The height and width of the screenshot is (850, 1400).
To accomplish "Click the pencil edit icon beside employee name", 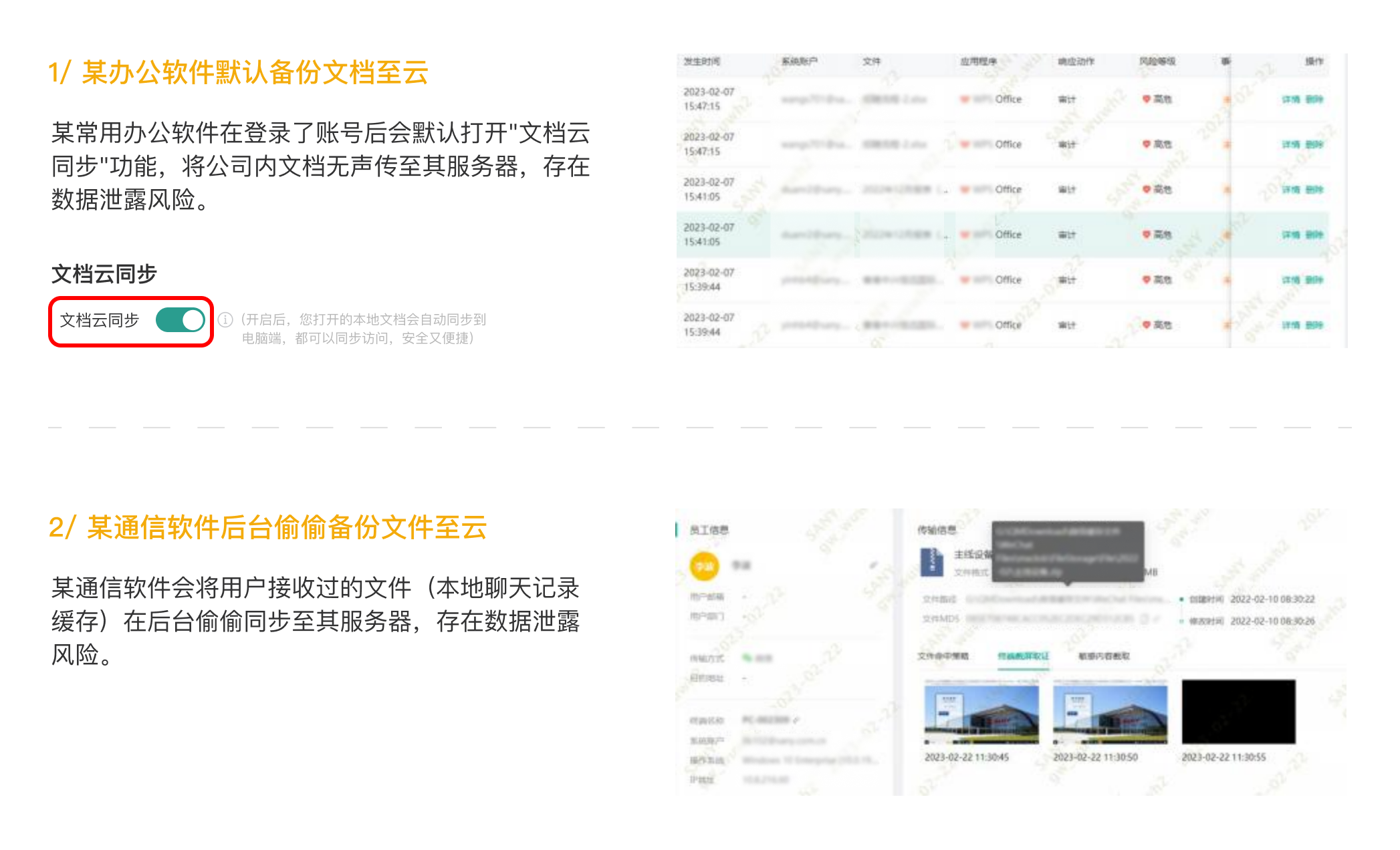I will coord(873,565).
